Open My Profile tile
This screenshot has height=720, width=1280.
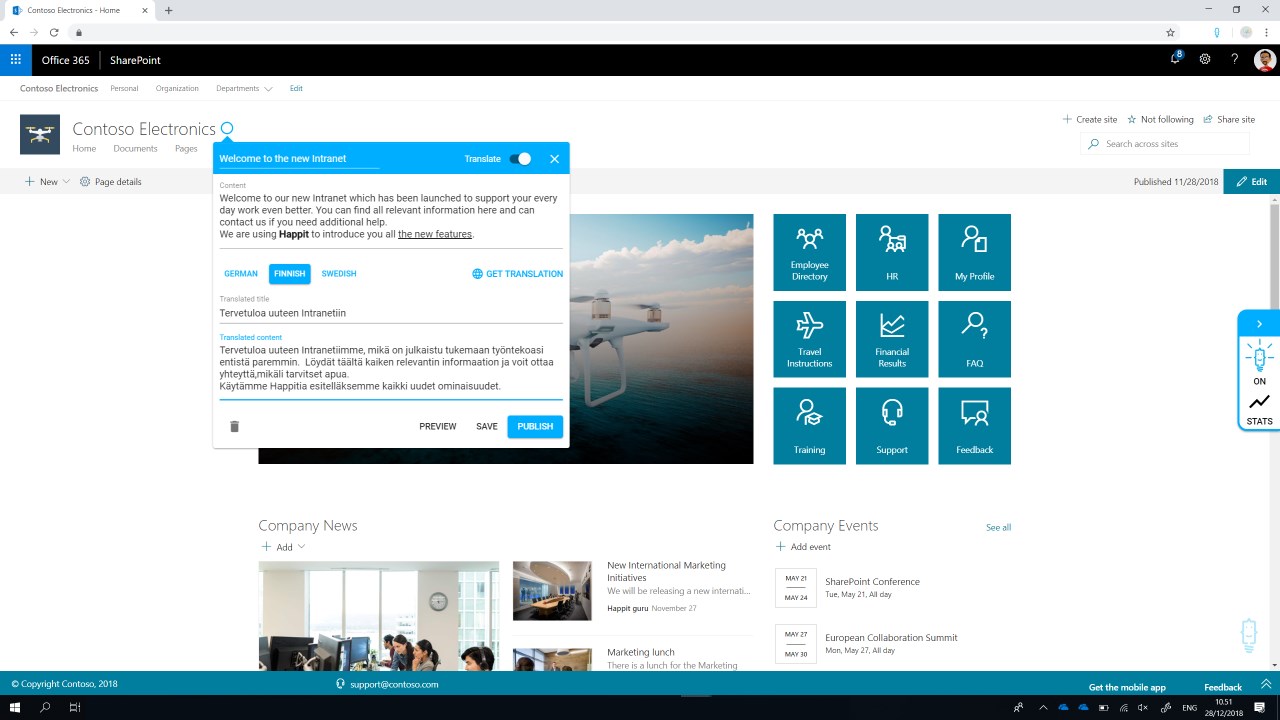(x=974, y=251)
